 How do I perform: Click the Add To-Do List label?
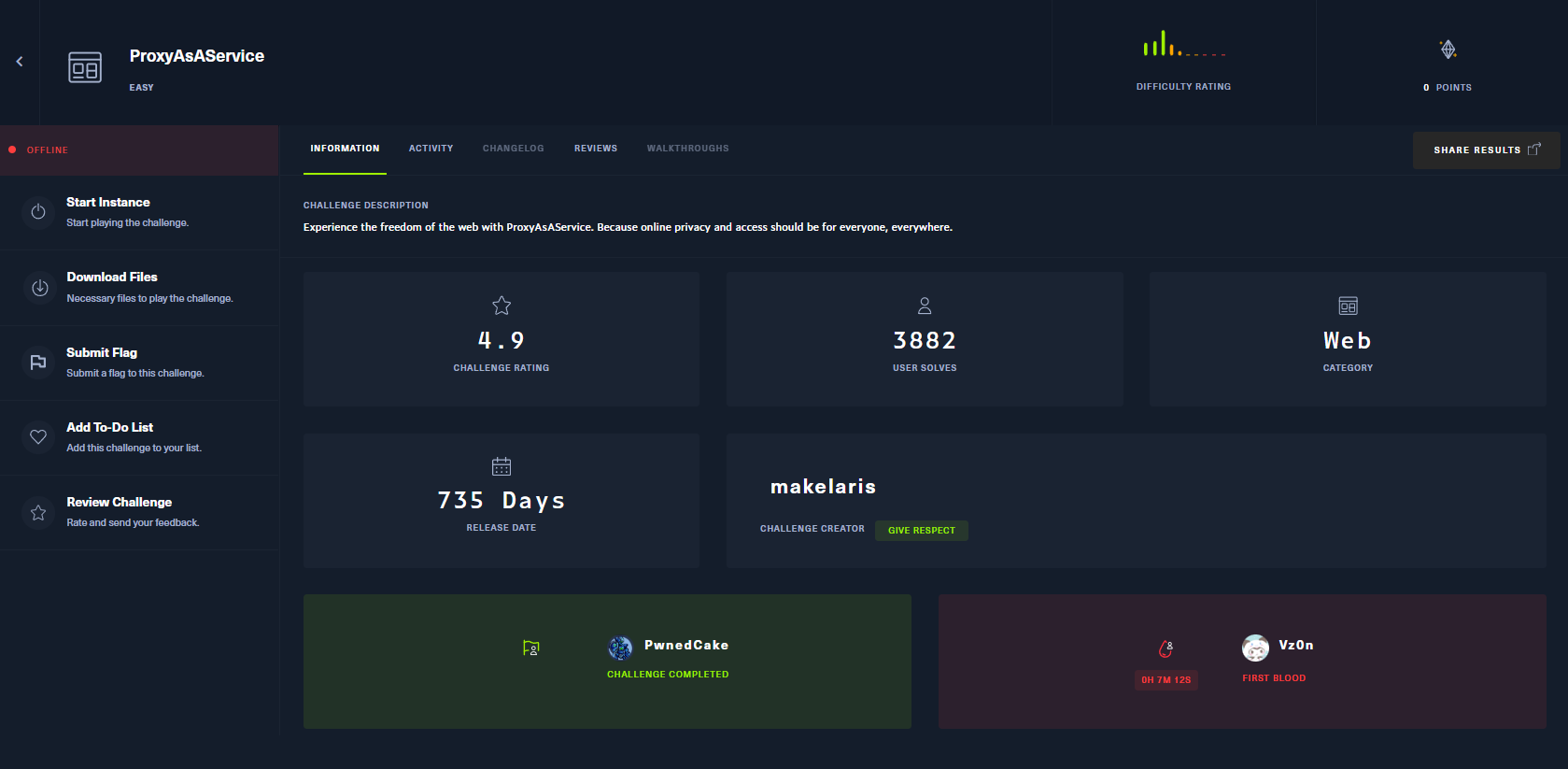pyautogui.click(x=109, y=427)
